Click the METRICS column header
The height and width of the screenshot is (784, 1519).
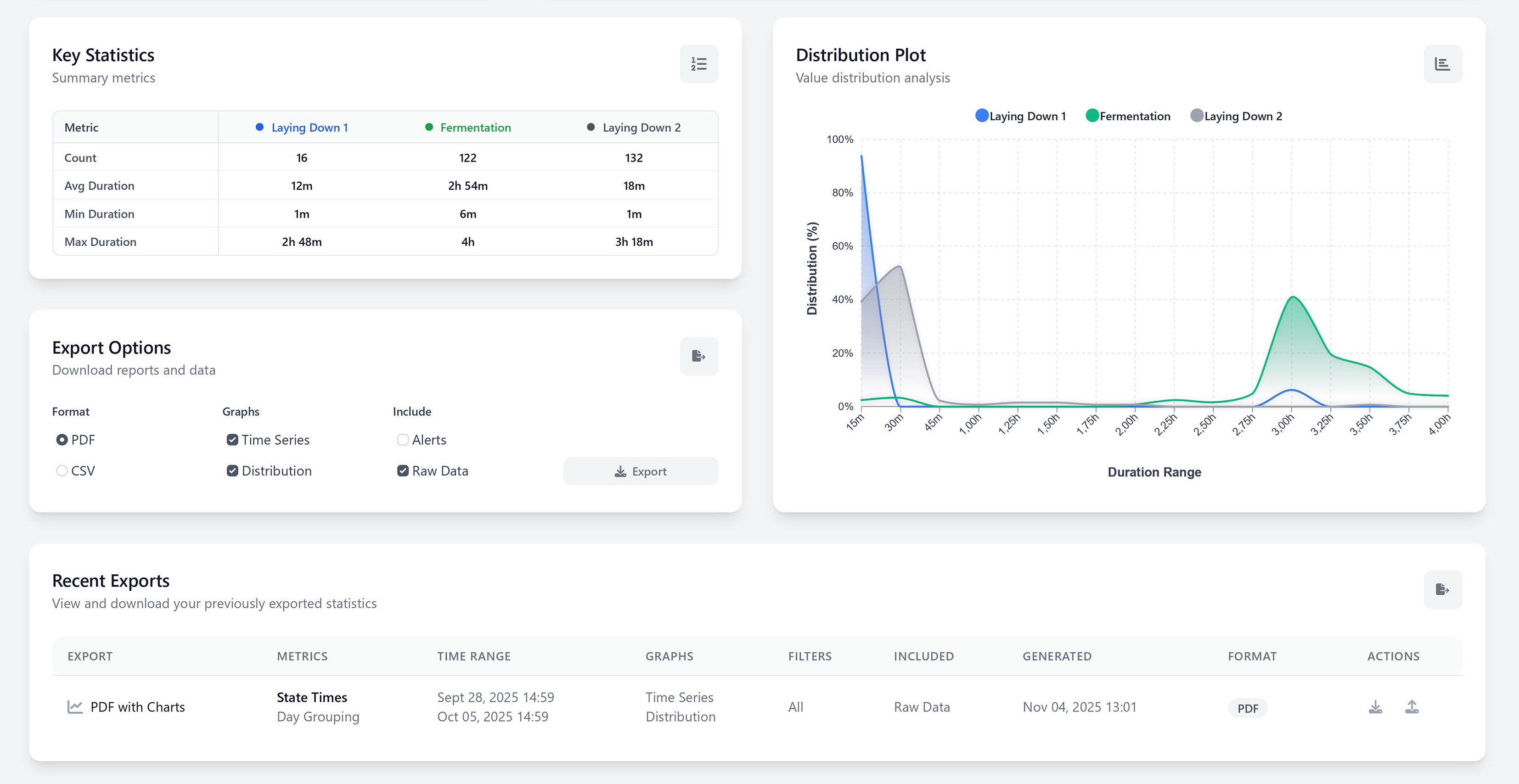(302, 656)
